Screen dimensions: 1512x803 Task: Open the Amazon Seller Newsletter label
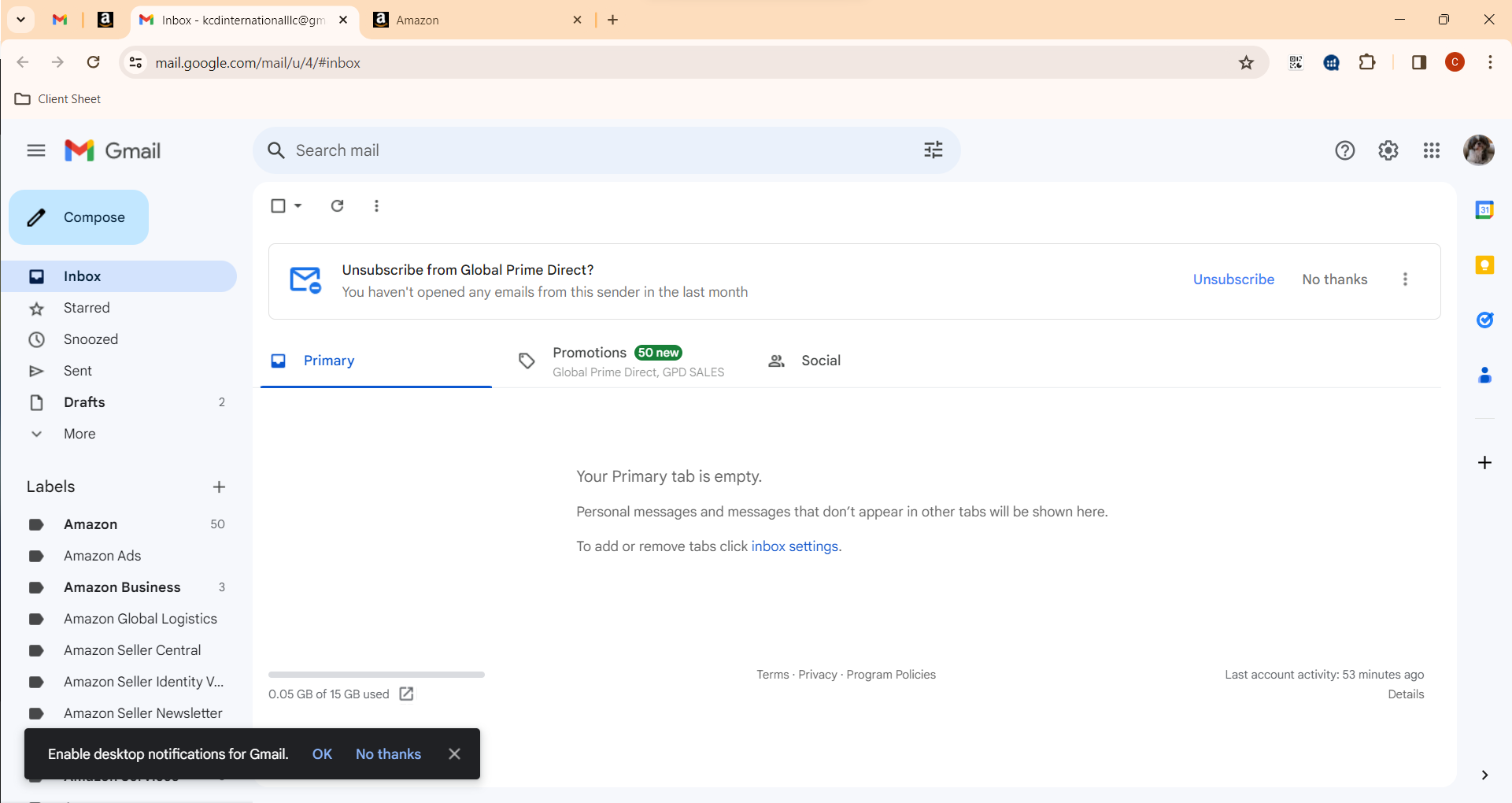[x=118, y=713]
